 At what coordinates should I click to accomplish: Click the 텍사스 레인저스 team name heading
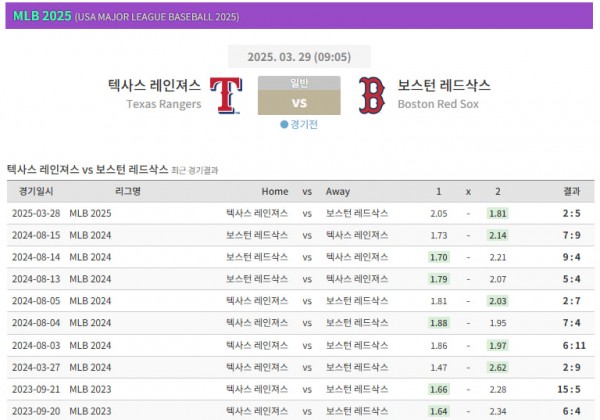coord(154,86)
